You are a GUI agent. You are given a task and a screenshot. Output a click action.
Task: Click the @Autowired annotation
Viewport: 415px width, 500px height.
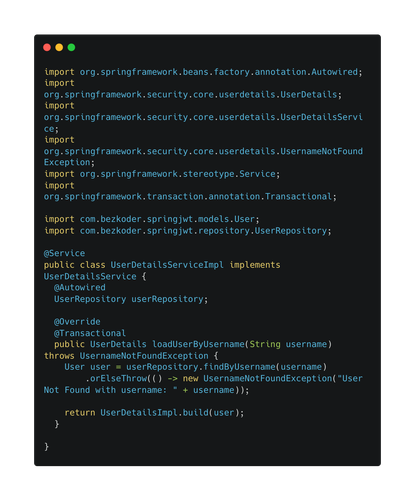pos(80,287)
